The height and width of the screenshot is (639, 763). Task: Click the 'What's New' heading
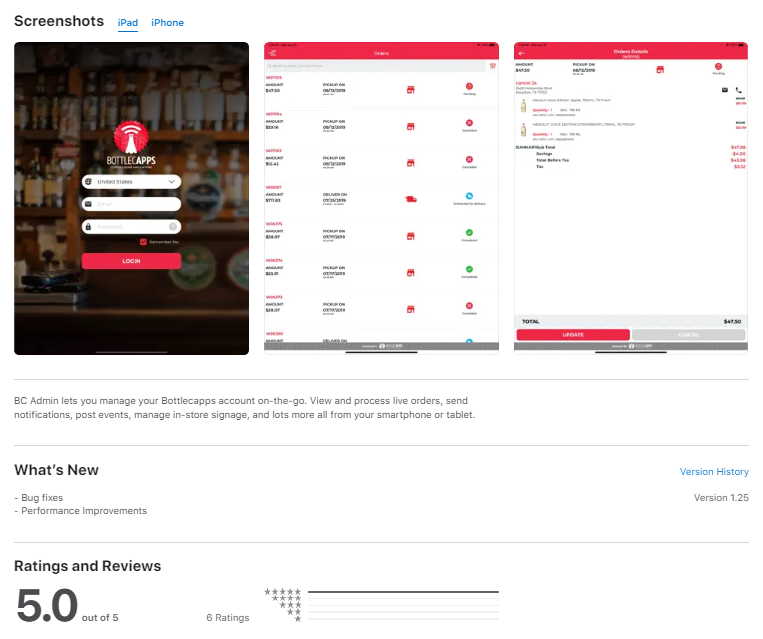pos(56,470)
